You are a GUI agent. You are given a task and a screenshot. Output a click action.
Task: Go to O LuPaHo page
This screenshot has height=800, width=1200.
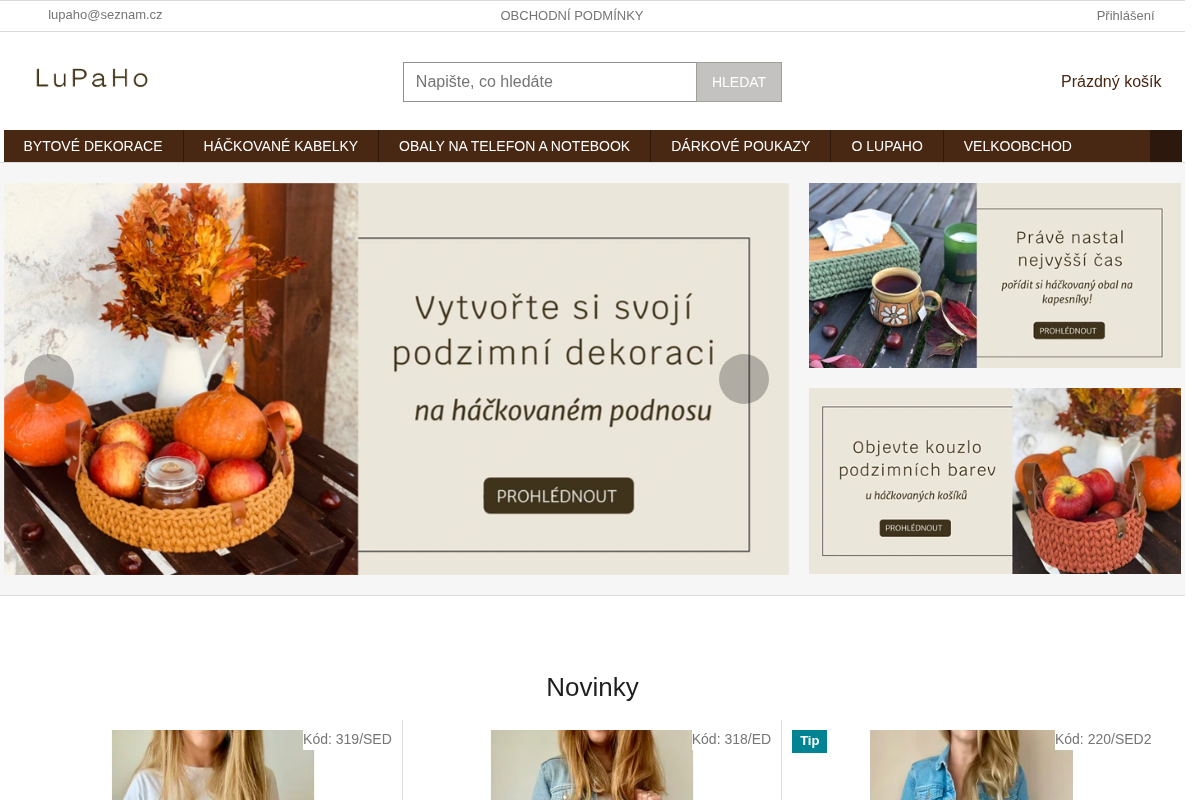[x=887, y=146]
